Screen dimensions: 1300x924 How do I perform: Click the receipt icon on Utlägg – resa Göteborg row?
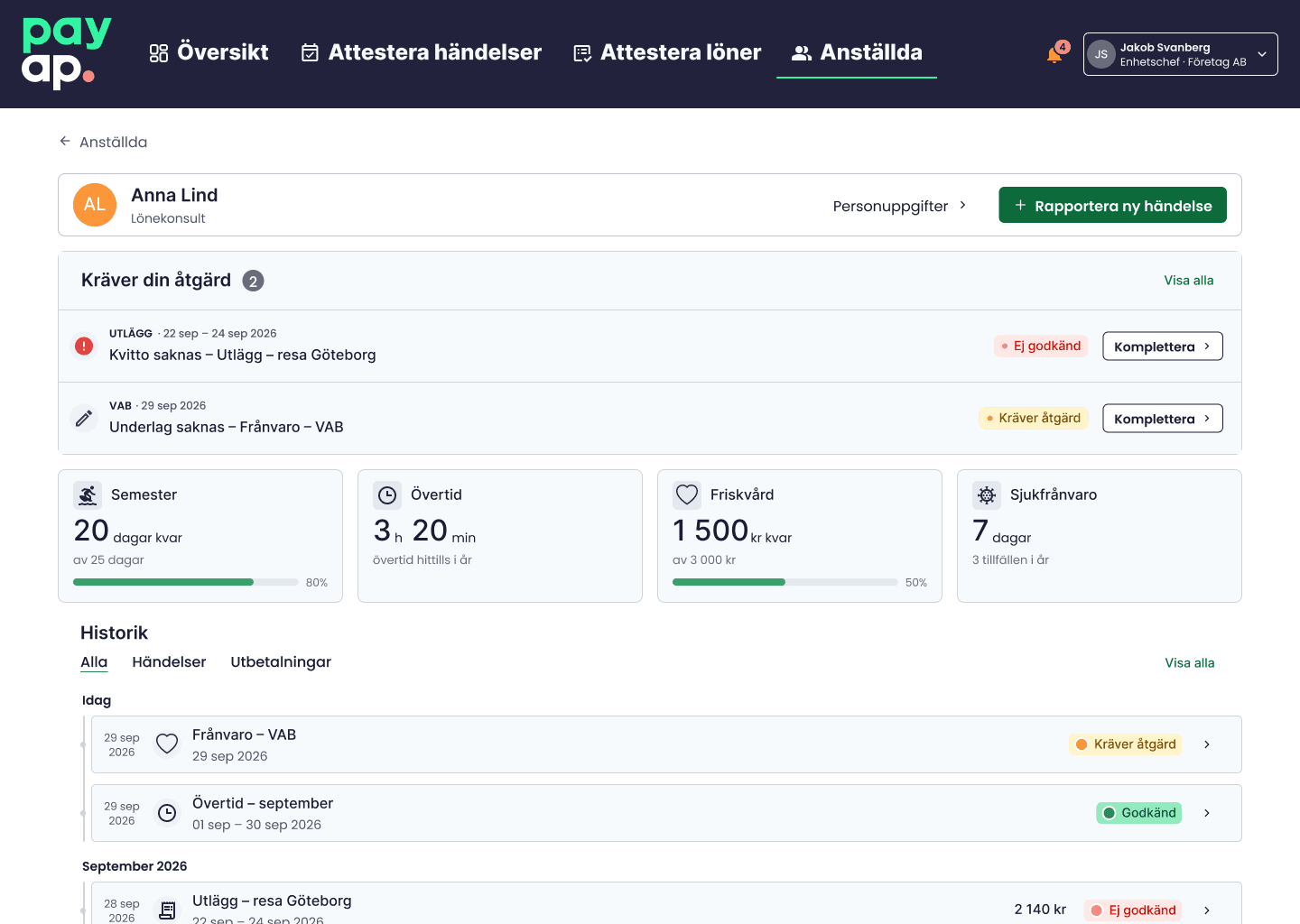(x=167, y=910)
